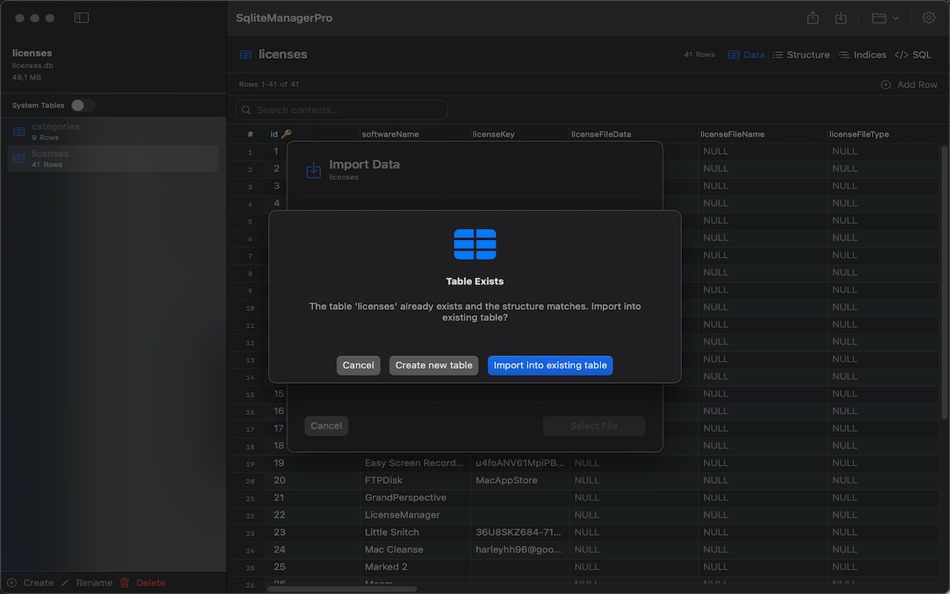Open the folder dropdown in the title bar
This screenshot has width=950, height=594.
(879, 17)
